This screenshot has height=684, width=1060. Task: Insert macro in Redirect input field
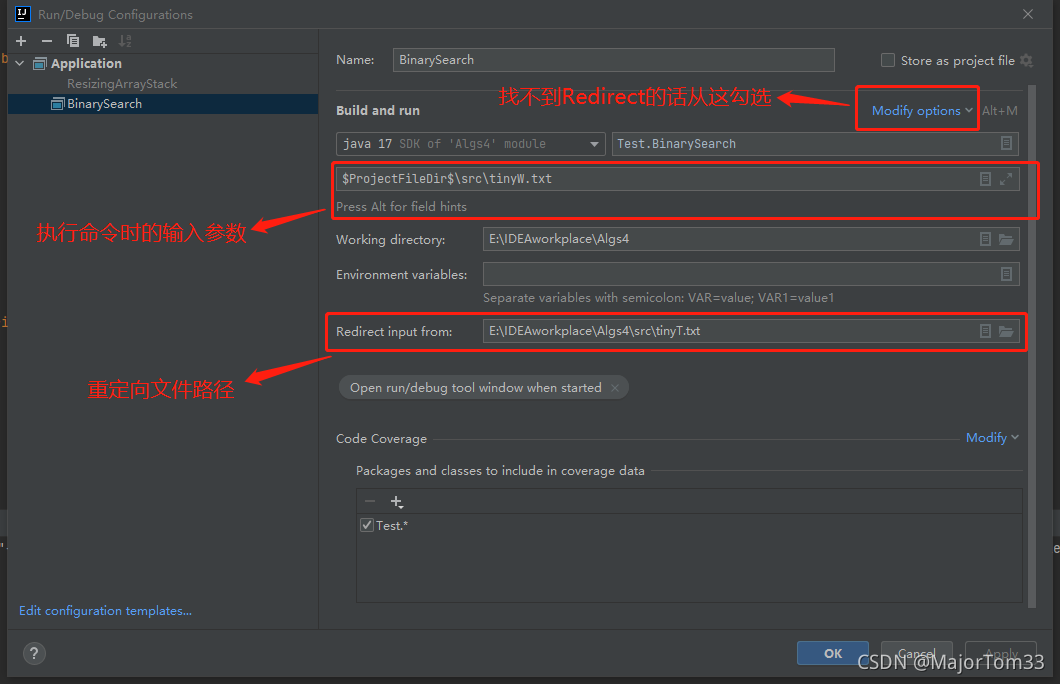(x=985, y=331)
